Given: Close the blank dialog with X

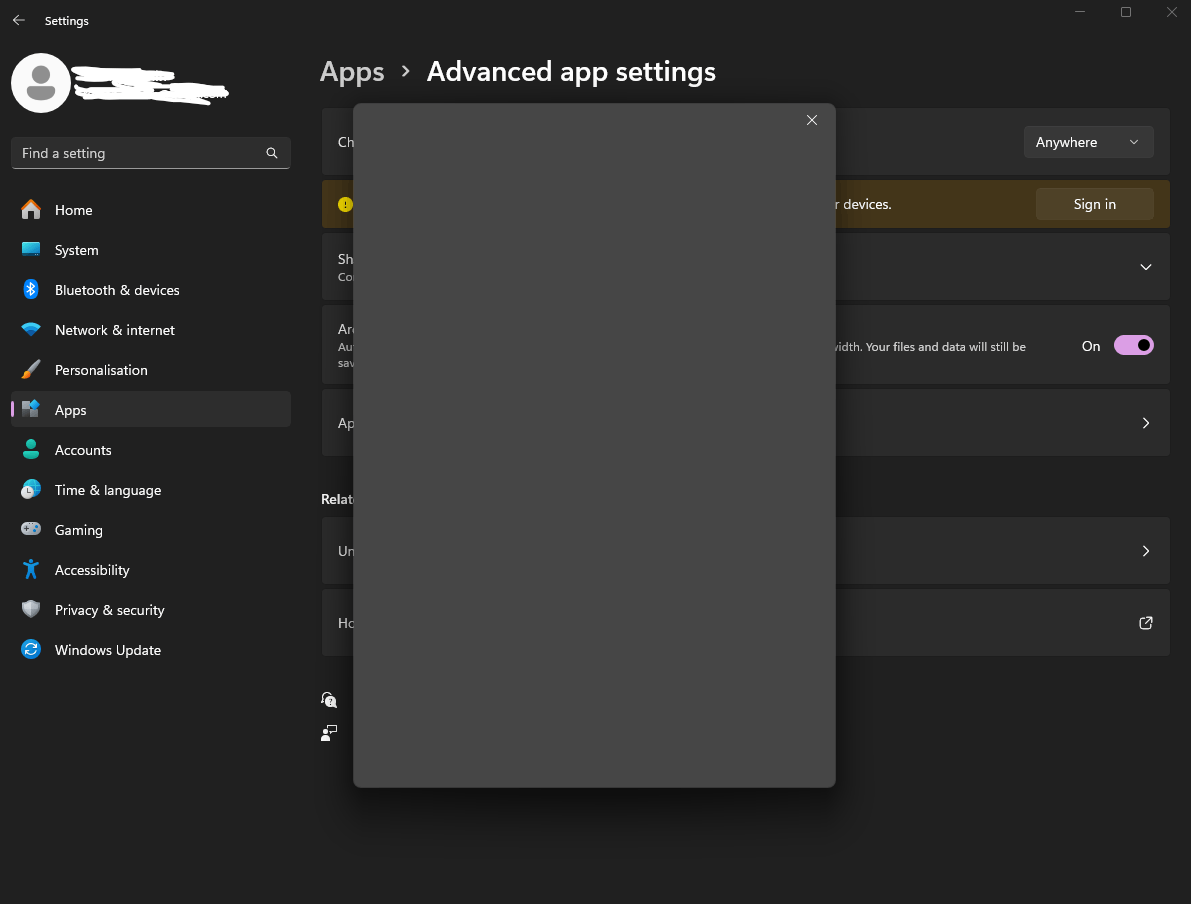Looking at the screenshot, I should pos(812,120).
